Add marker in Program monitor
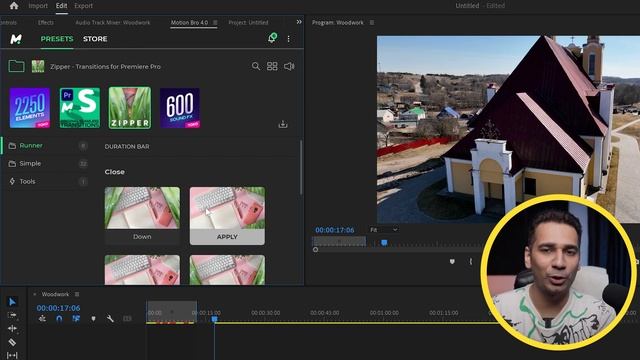640x360 pixels. [x=452, y=261]
